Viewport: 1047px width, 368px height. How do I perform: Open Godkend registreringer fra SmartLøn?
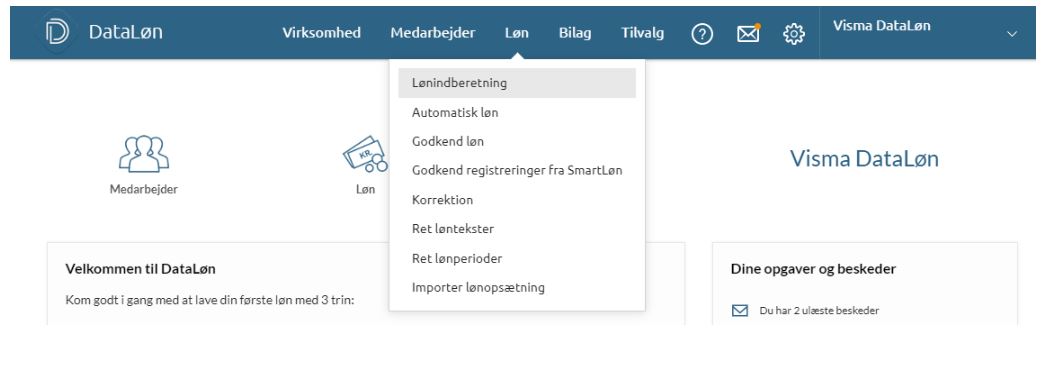coord(517,170)
